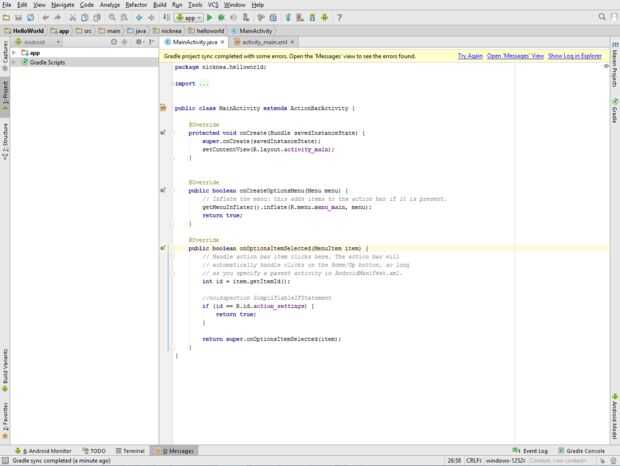
Task: Open the app run configuration dropdown
Action: 189,18
